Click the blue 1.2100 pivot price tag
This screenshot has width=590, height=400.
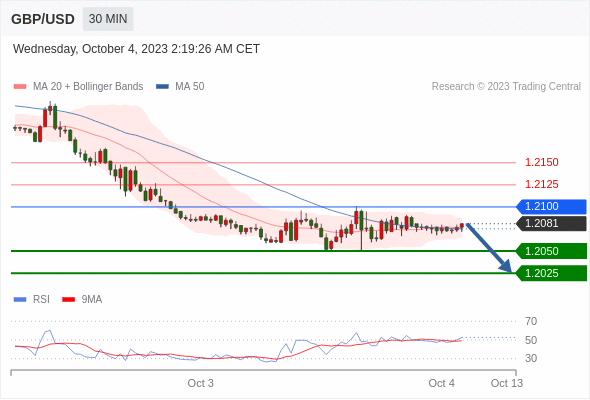point(551,207)
